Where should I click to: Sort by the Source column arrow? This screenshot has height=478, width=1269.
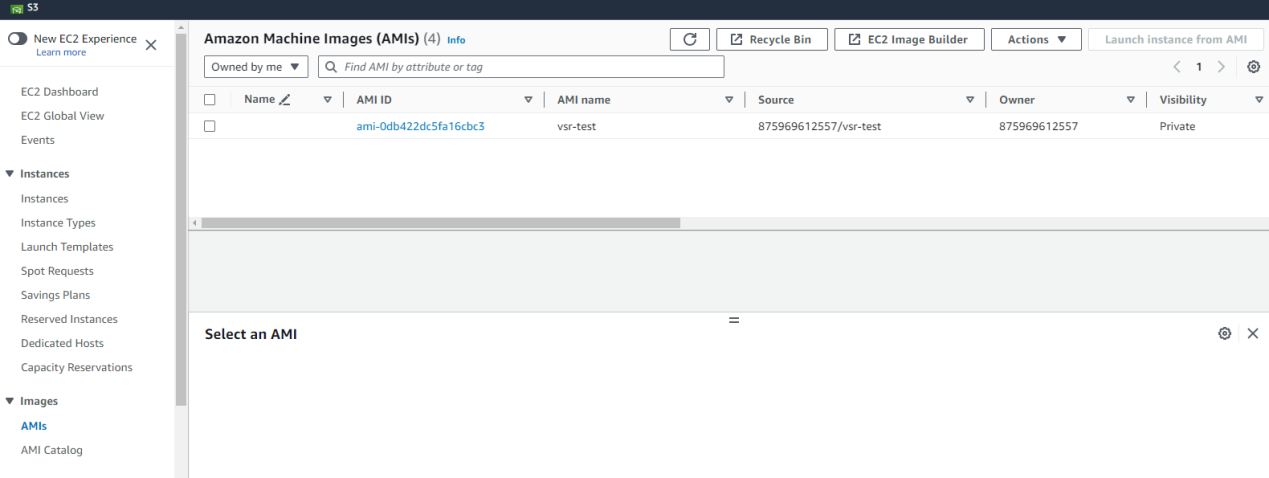pos(970,100)
